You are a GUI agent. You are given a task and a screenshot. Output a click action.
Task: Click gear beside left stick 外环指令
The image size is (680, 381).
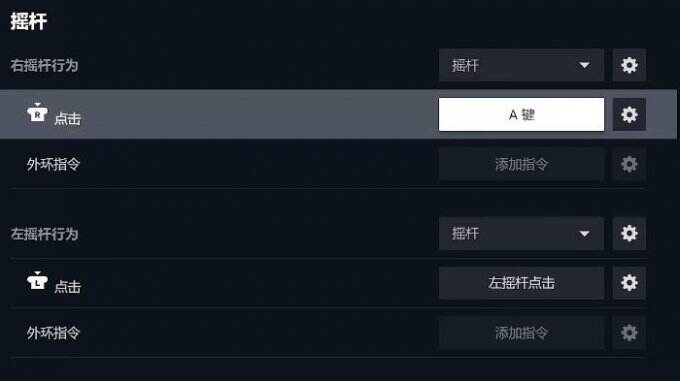pos(629,333)
